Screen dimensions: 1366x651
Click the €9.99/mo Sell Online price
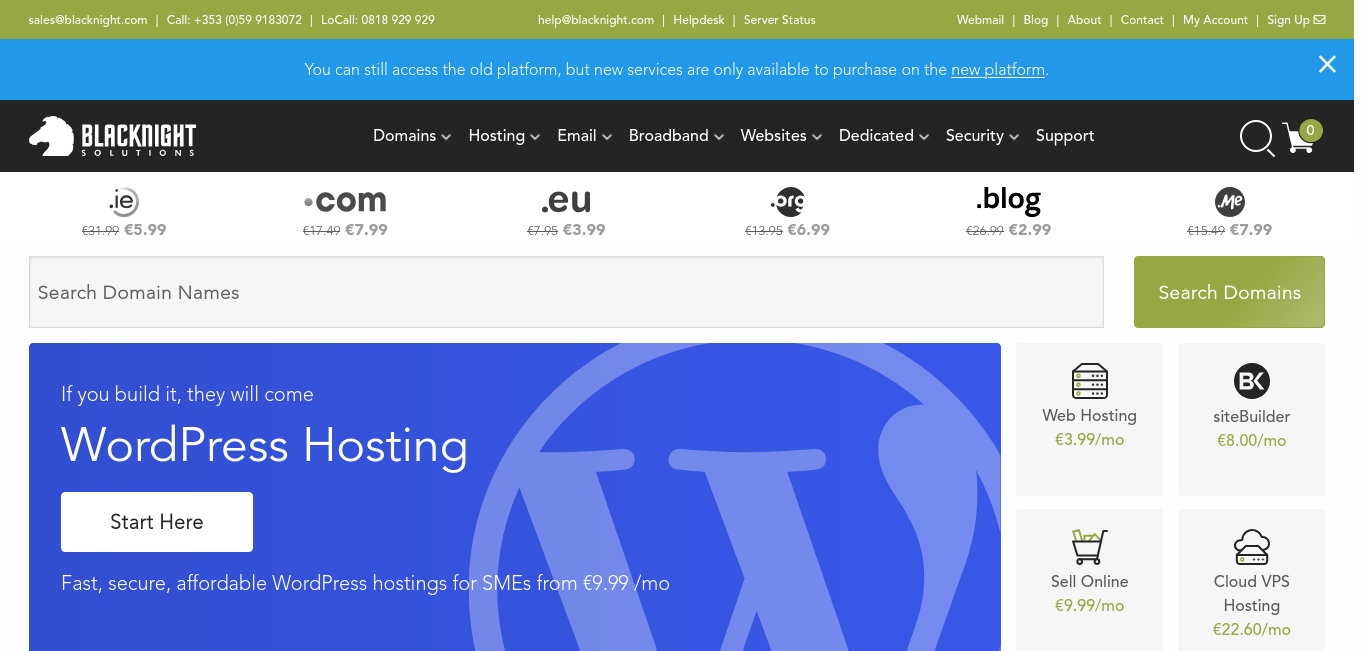[1089, 606]
